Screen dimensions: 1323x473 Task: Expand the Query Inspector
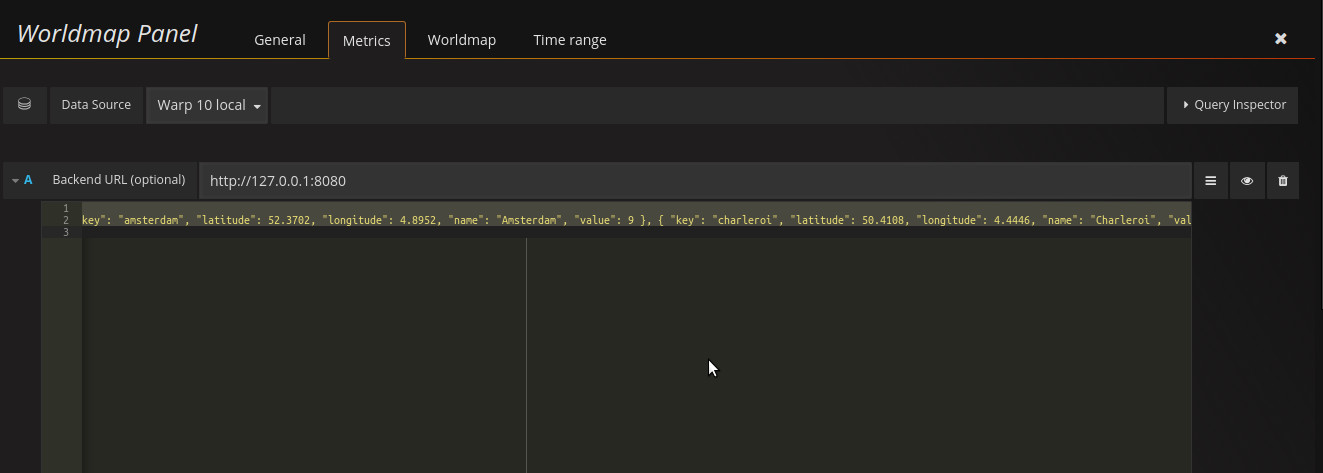pyautogui.click(x=1232, y=104)
